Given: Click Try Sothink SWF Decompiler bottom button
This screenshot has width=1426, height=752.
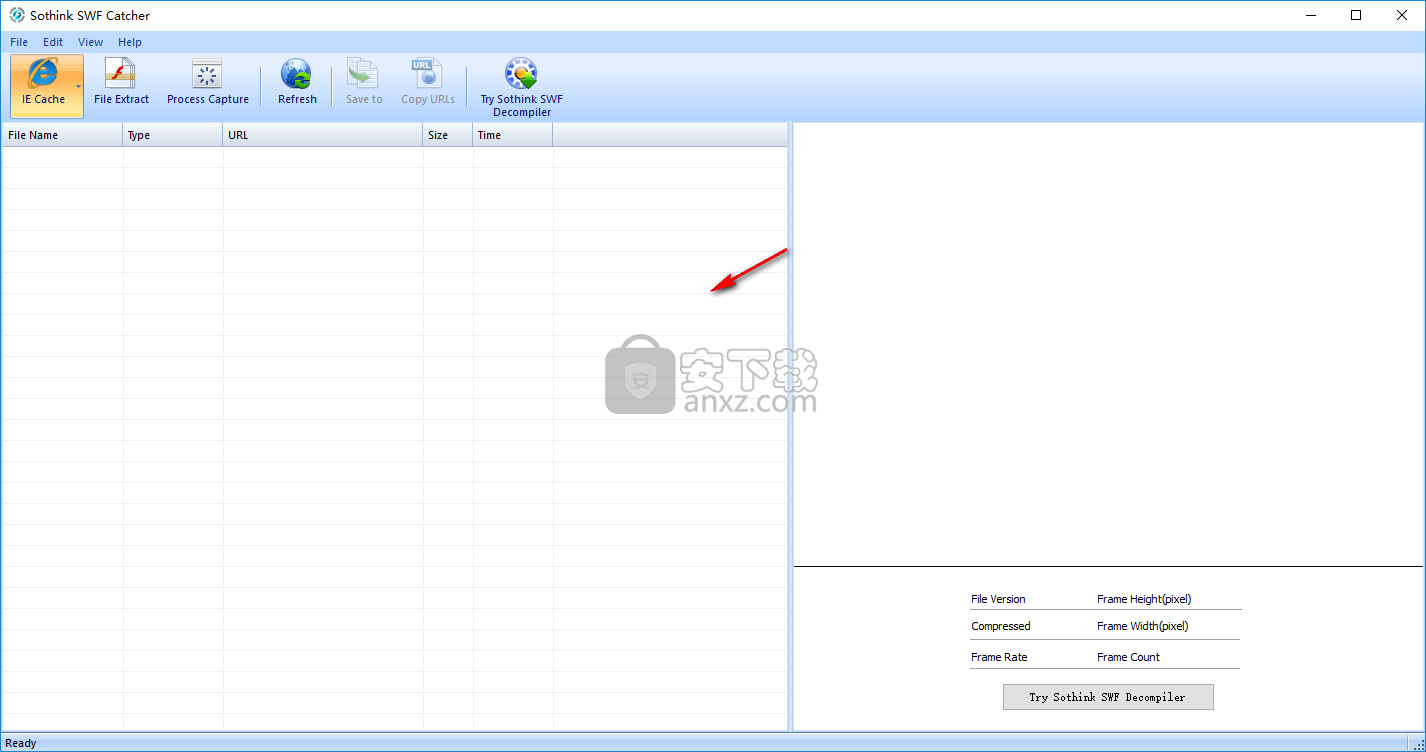Looking at the screenshot, I should pyautogui.click(x=1108, y=697).
